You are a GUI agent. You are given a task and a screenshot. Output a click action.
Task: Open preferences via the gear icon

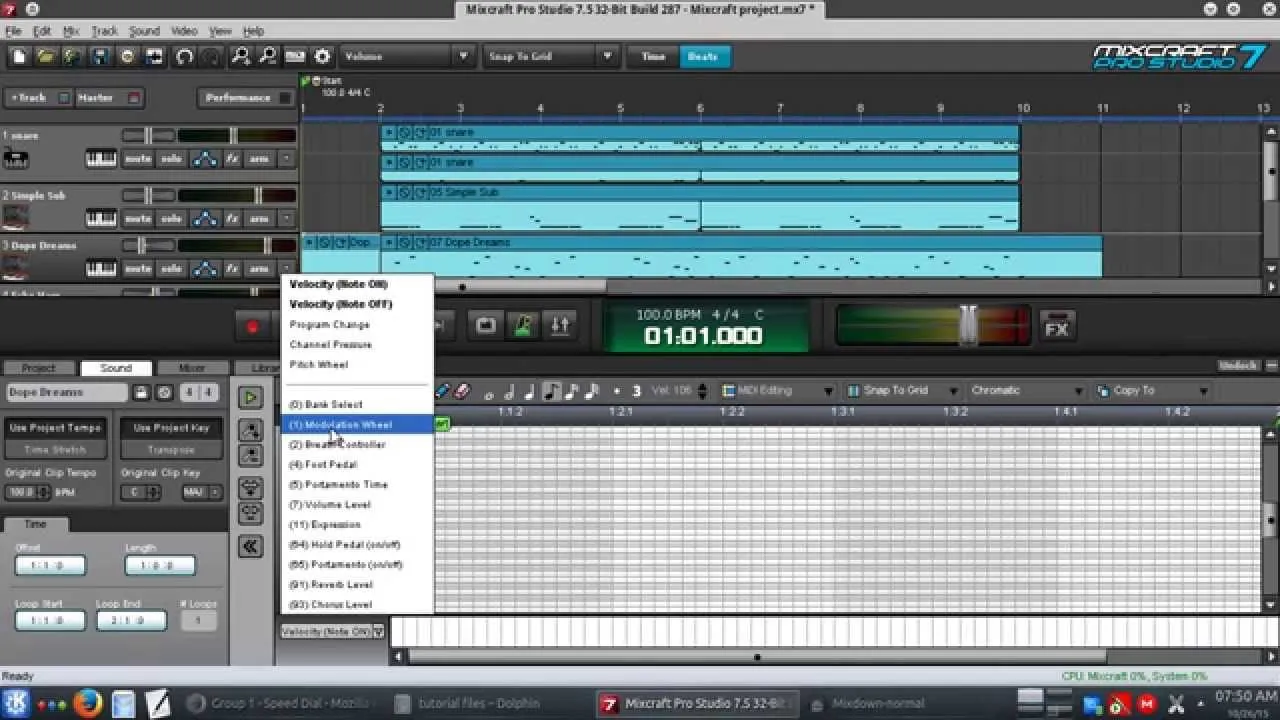(322, 57)
